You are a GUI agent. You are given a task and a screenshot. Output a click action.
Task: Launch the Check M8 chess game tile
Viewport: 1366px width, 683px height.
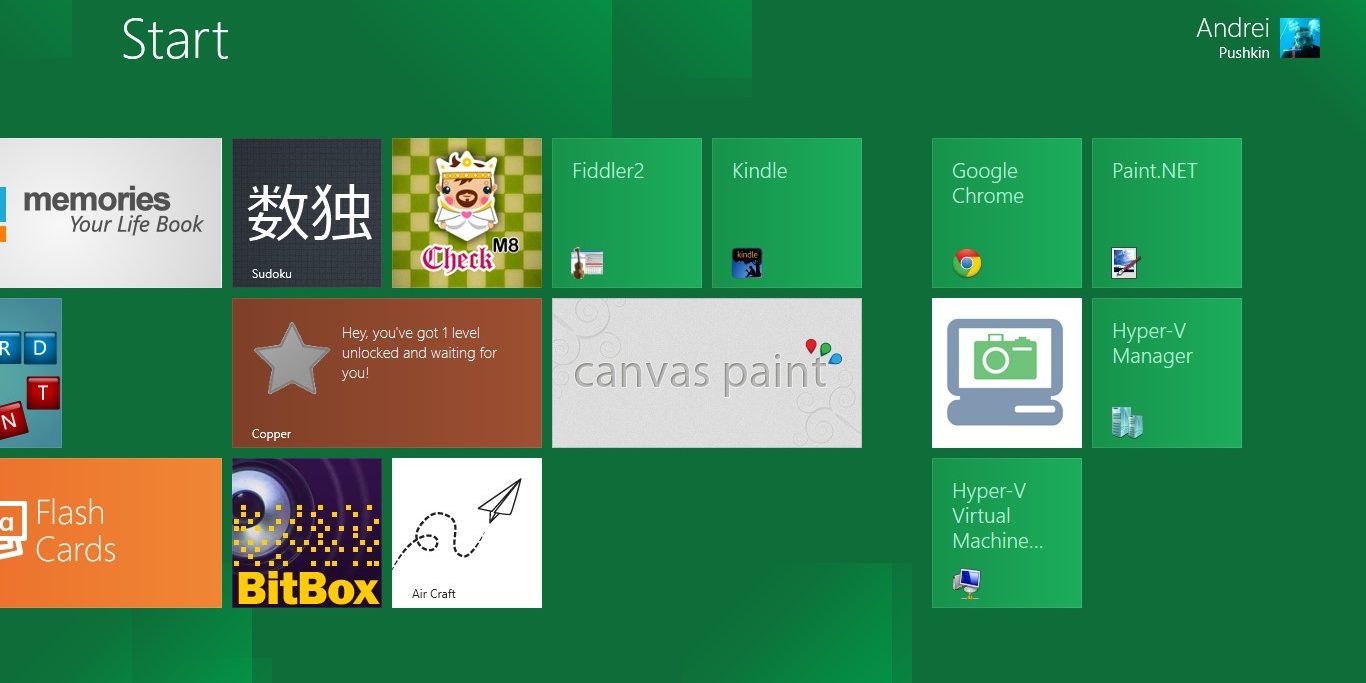pos(467,213)
